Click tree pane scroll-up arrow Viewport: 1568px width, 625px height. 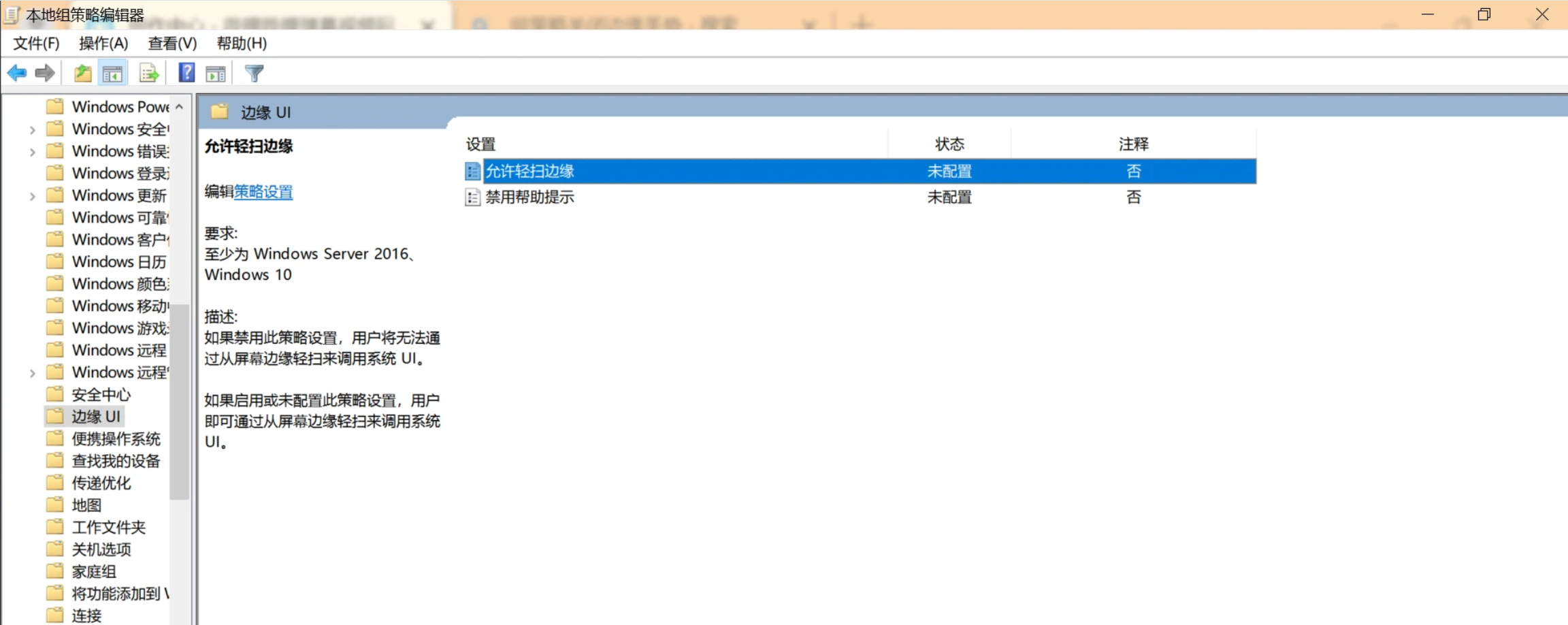click(x=179, y=107)
